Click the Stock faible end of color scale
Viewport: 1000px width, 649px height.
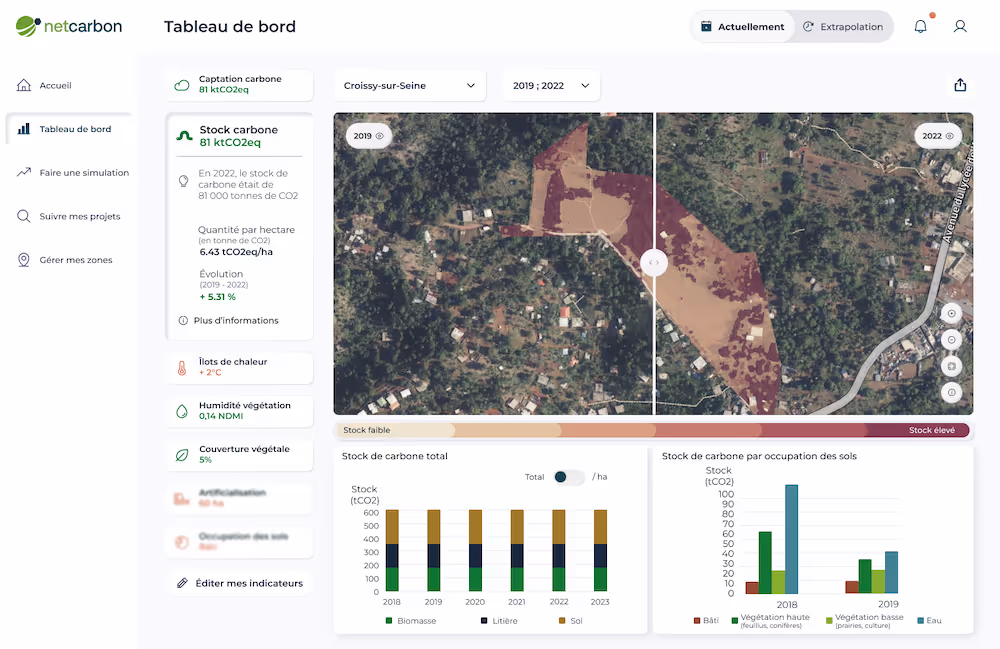(x=367, y=430)
